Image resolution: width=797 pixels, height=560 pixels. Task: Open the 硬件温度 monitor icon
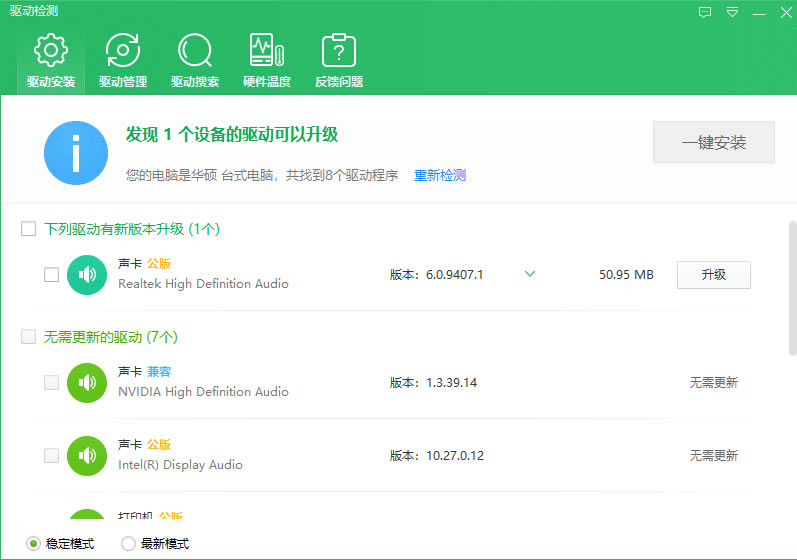266,52
